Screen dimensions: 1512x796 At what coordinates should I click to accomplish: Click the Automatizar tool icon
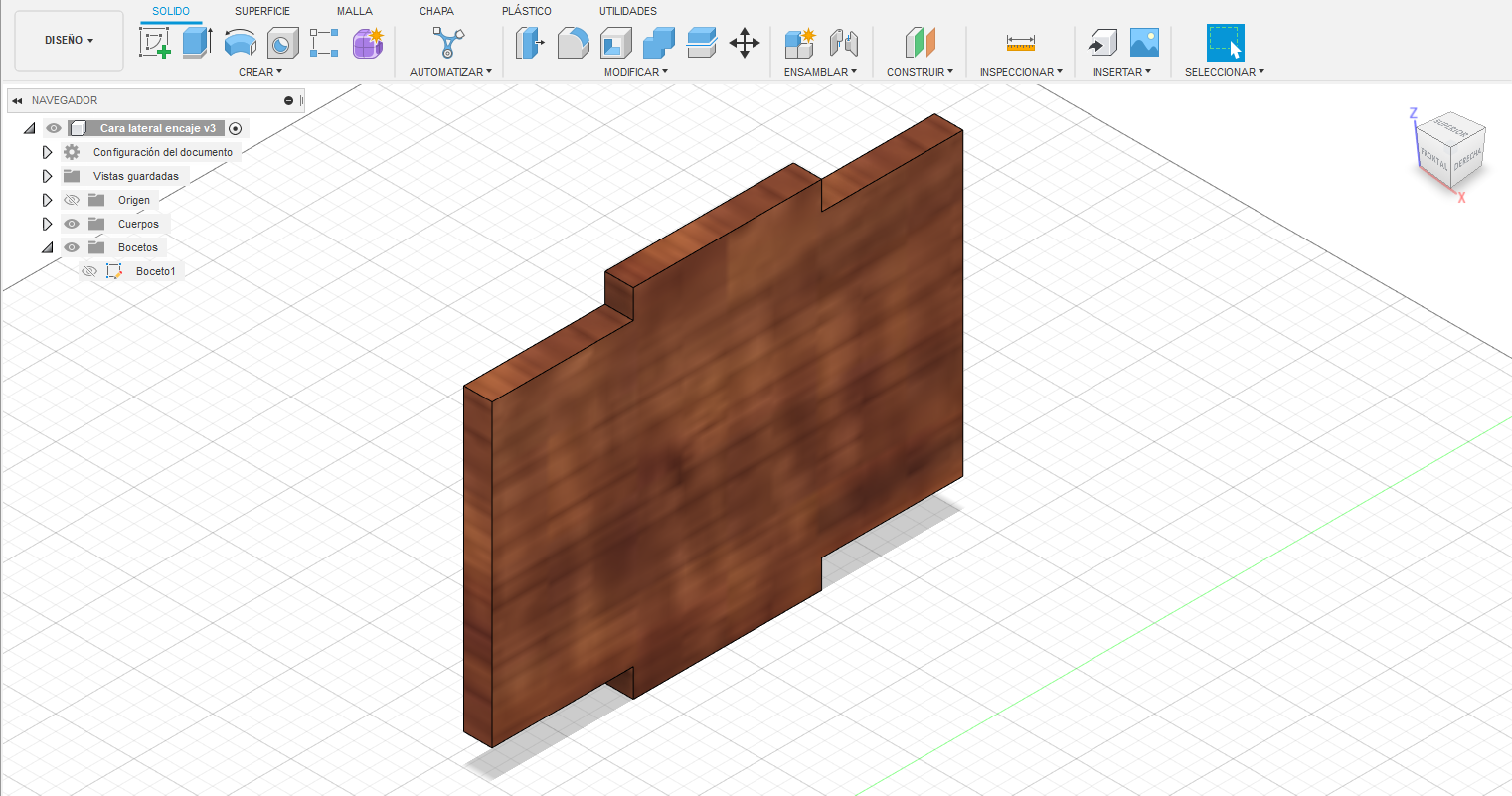[x=448, y=43]
